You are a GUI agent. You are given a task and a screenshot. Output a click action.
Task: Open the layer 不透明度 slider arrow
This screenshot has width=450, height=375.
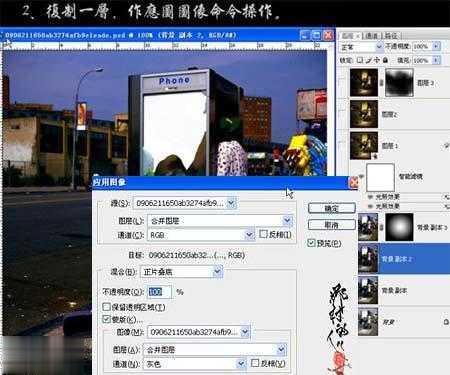tap(436, 46)
